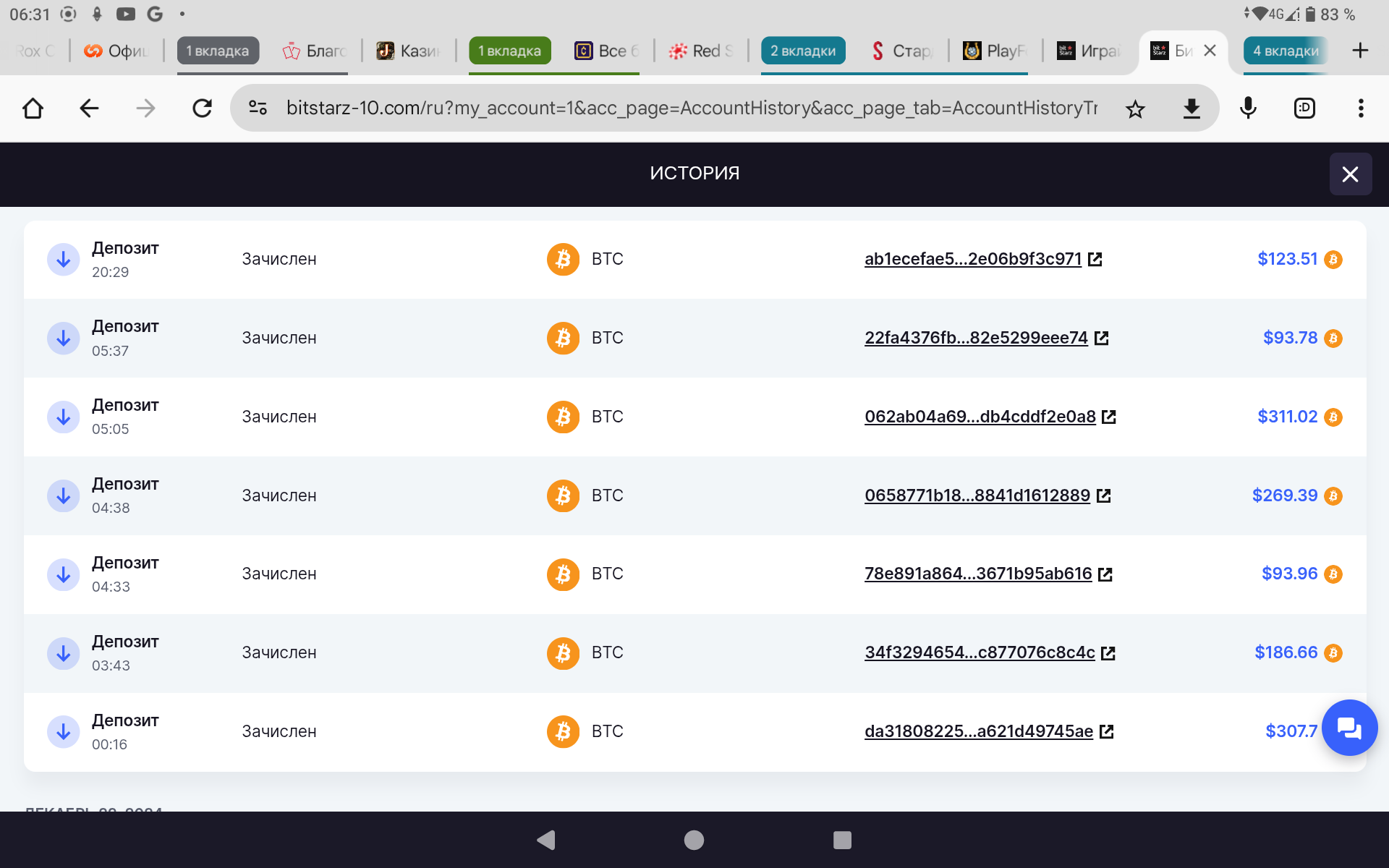Open transaction link ab1ecefae5...2e06b9f3c971
Screen dimensions: 1389x868
point(973,259)
